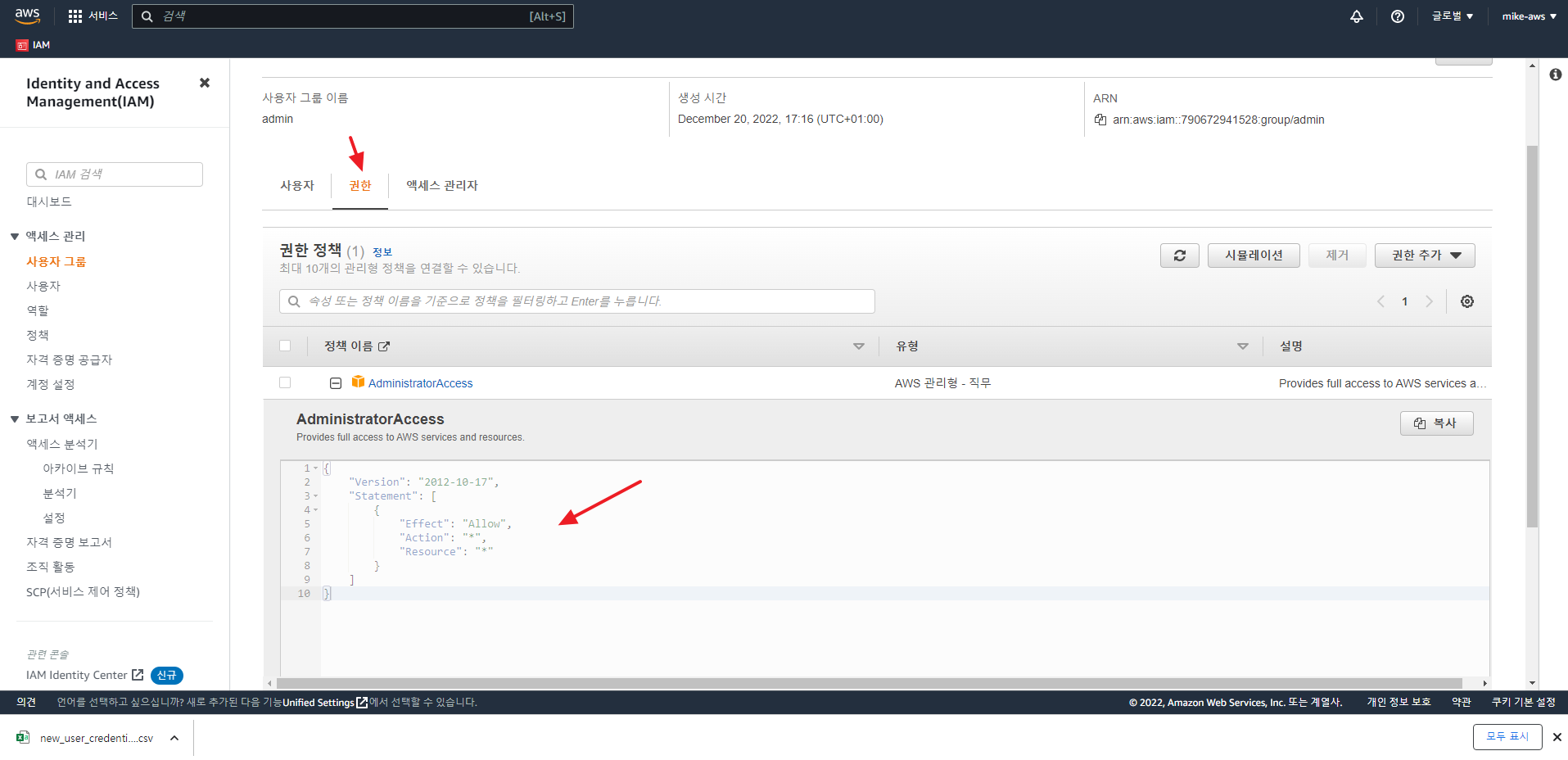Focus the AWS top search field
This screenshot has height=760, width=1568.
[x=353, y=16]
